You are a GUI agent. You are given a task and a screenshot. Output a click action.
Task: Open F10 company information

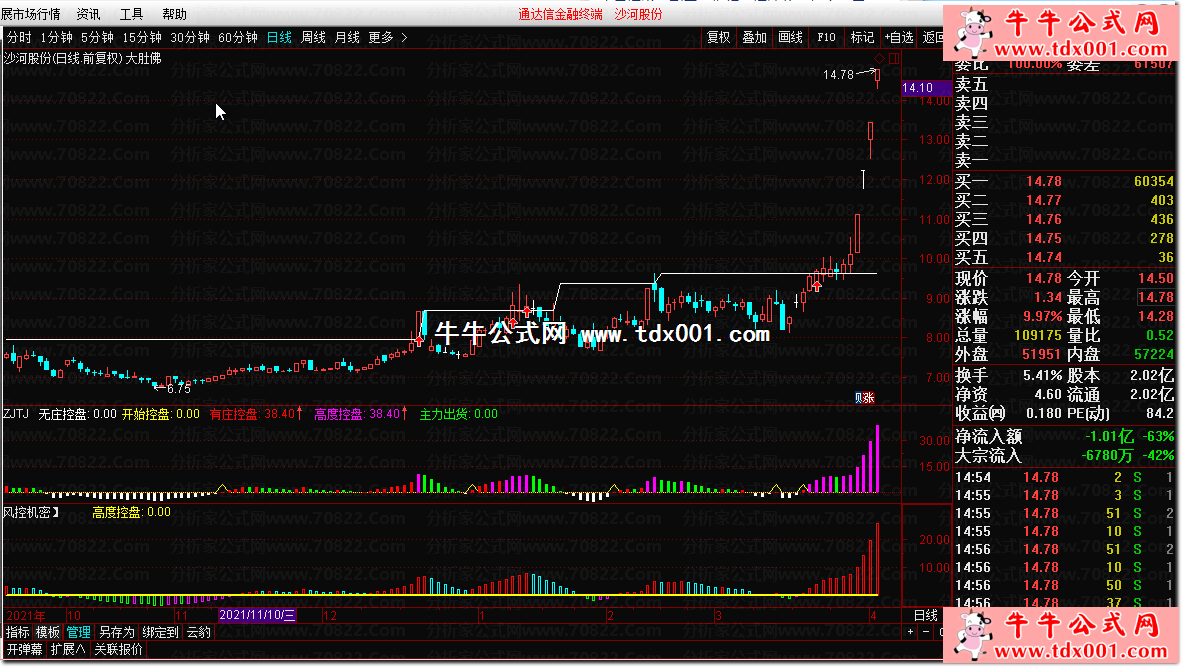pyautogui.click(x=826, y=37)
